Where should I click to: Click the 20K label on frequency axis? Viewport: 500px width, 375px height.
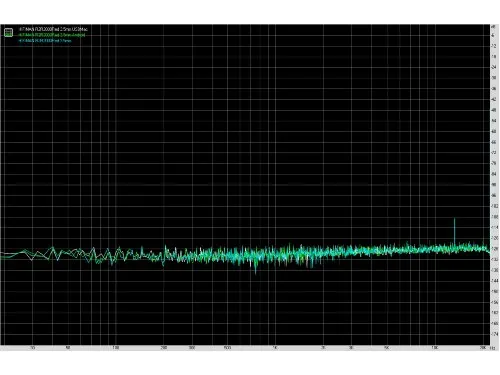[x=483, y=348]
